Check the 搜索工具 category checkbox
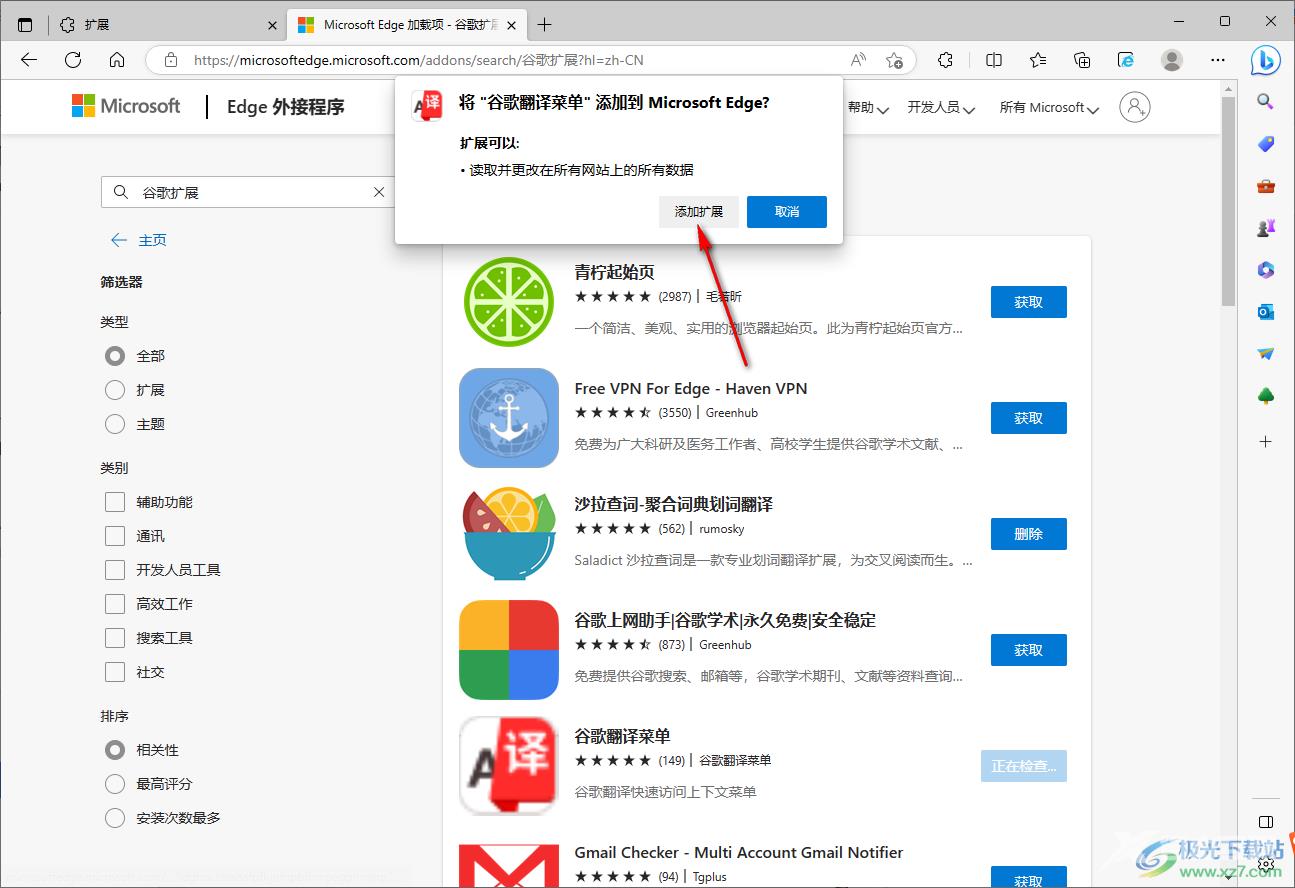Screen dimensions: 1295x888 115,638
